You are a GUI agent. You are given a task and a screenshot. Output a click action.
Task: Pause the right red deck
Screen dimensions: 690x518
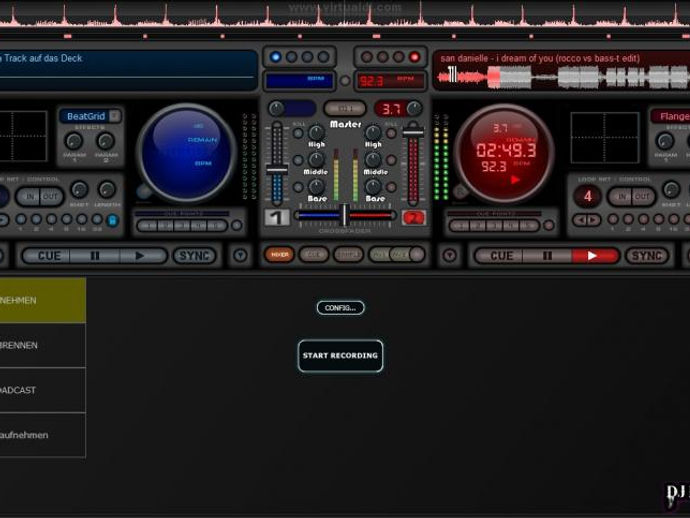tap(547, 256)
